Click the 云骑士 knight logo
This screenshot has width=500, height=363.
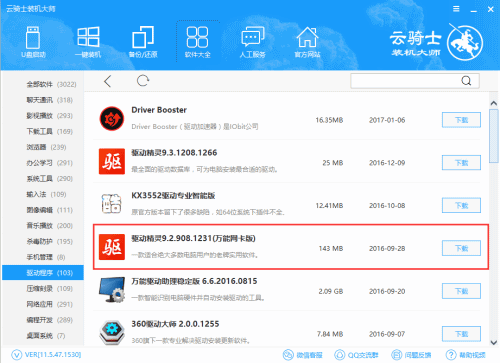click(465, 43)
